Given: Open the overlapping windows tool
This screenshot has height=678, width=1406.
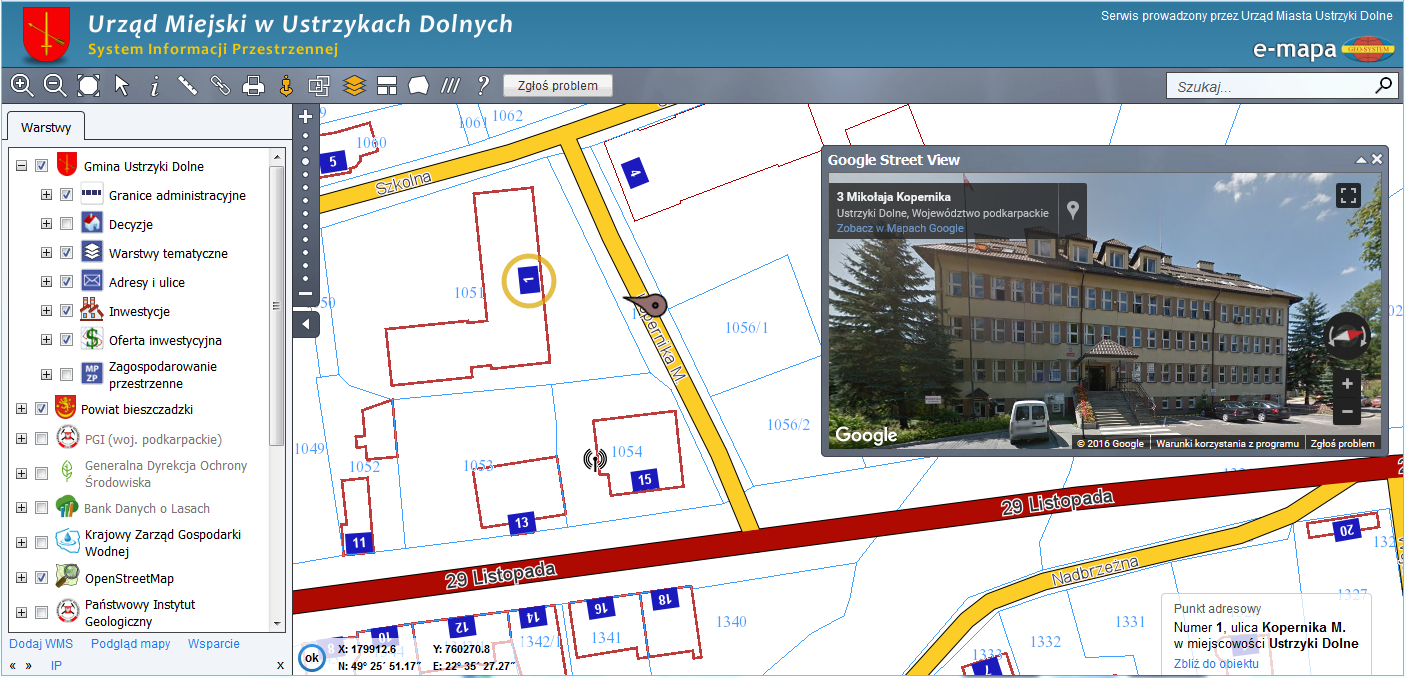Looking at the screenshot, I should coord(319,86).
